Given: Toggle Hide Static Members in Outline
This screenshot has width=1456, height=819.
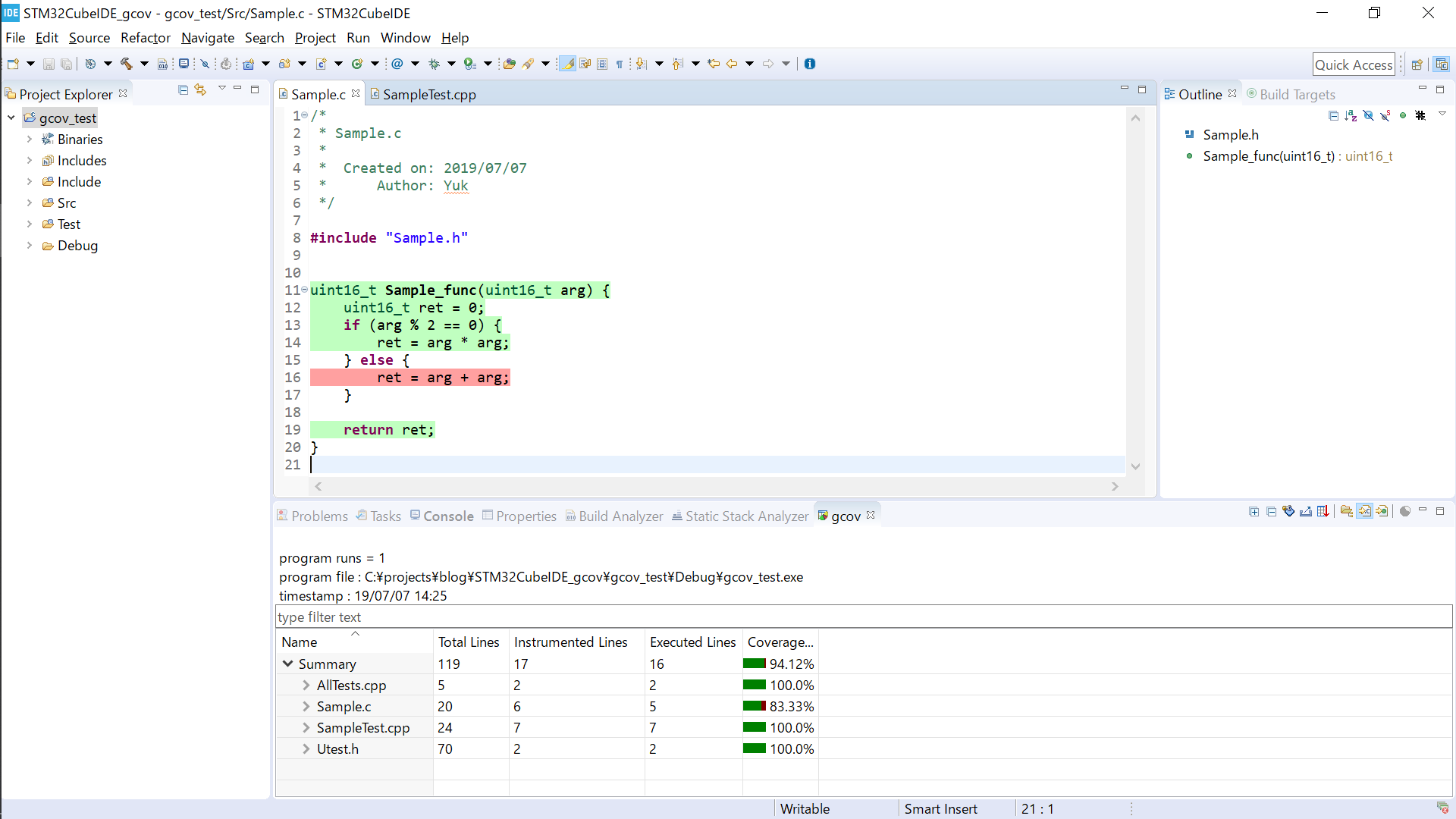Looking at the screenshot, I should (x=1386, y=115).
